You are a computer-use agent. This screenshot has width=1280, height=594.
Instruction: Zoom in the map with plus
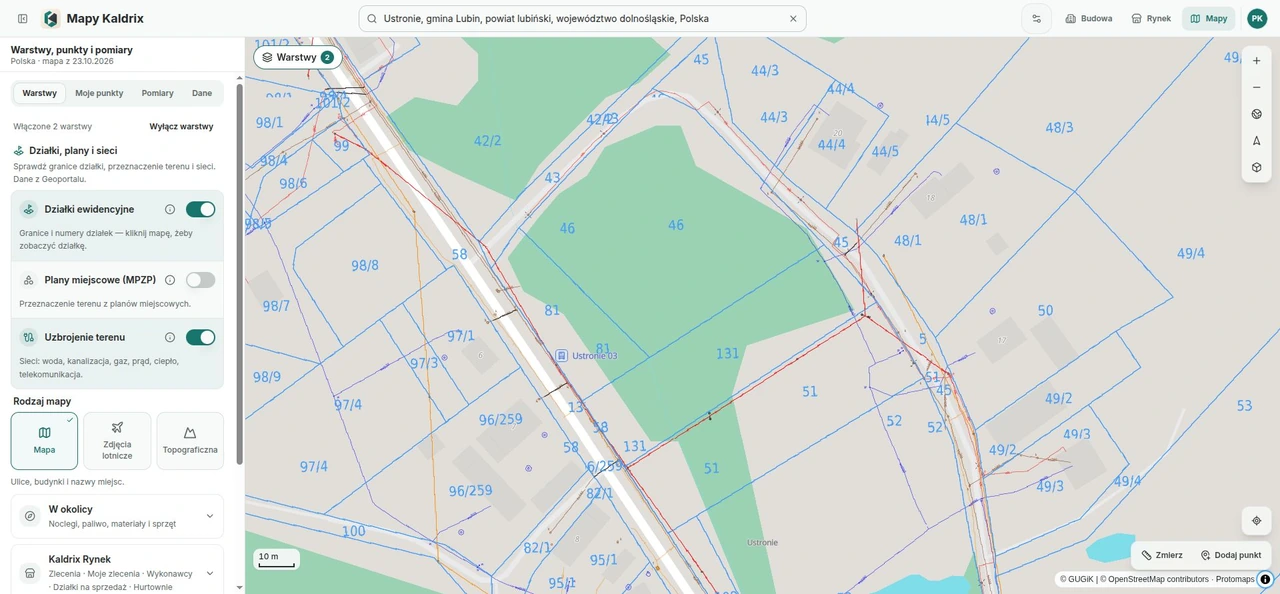(1256, 61)
